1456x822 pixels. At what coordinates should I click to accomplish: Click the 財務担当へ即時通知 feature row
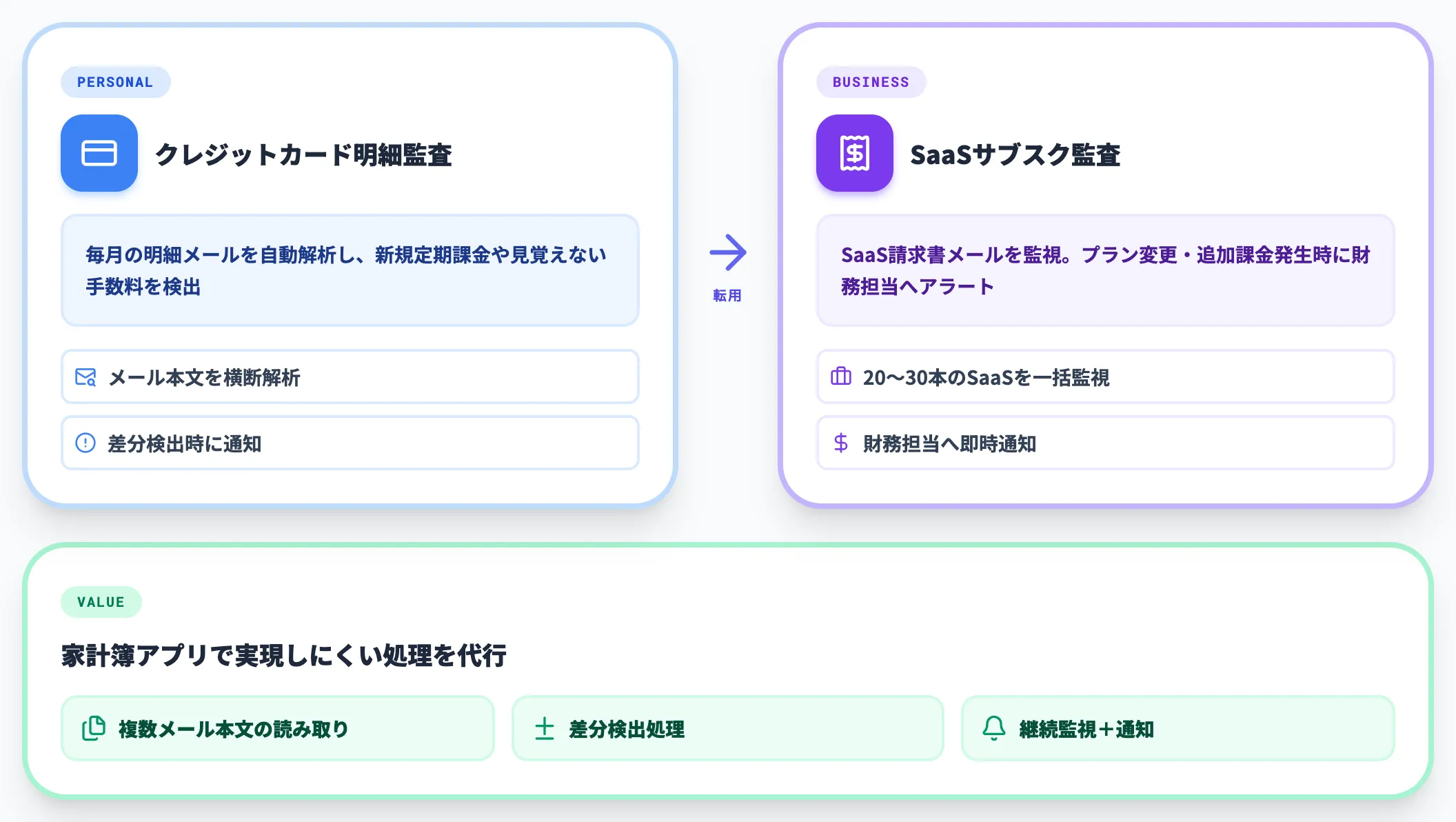(x=1106, y=443)
